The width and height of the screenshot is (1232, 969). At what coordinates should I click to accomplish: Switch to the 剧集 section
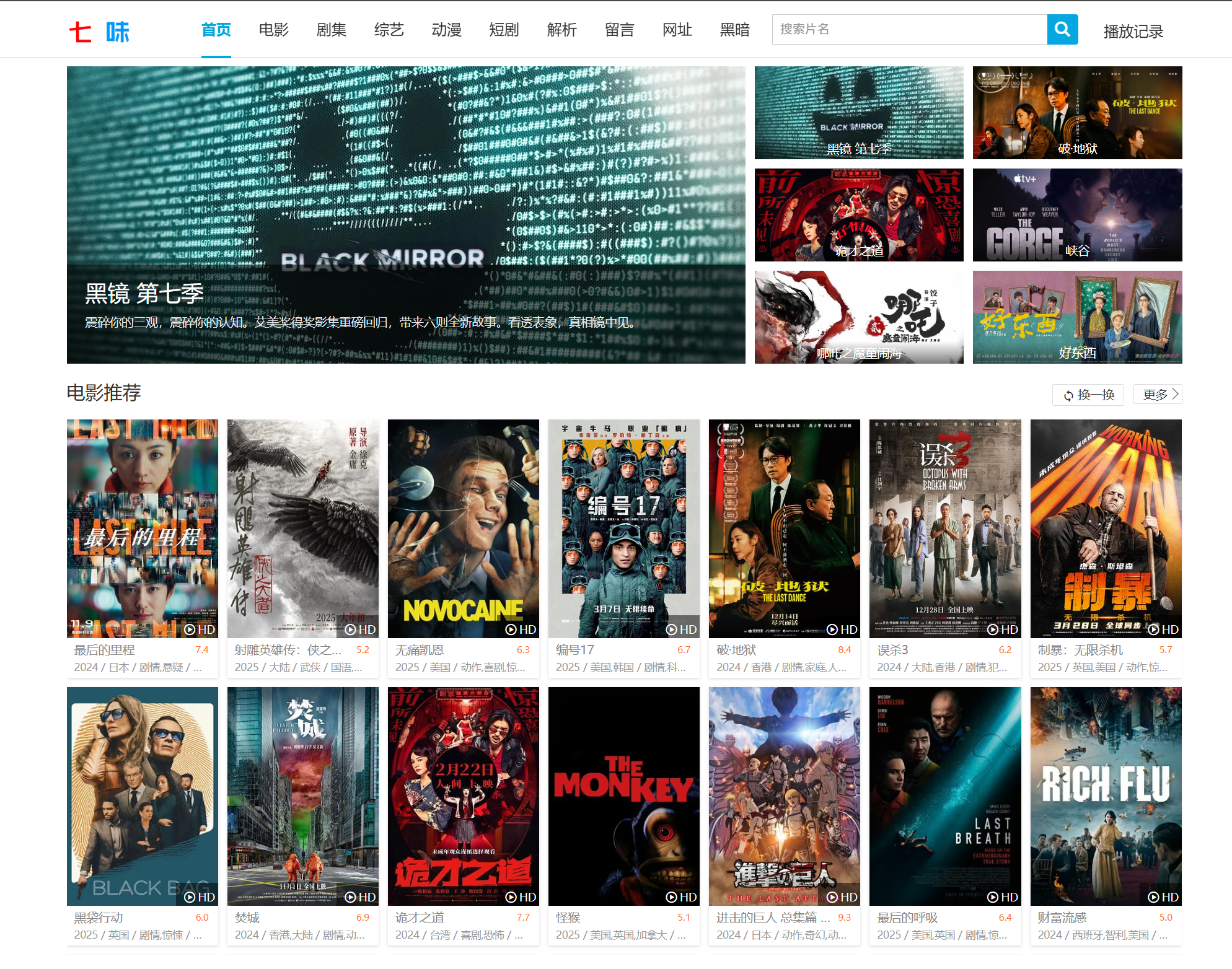332,30
